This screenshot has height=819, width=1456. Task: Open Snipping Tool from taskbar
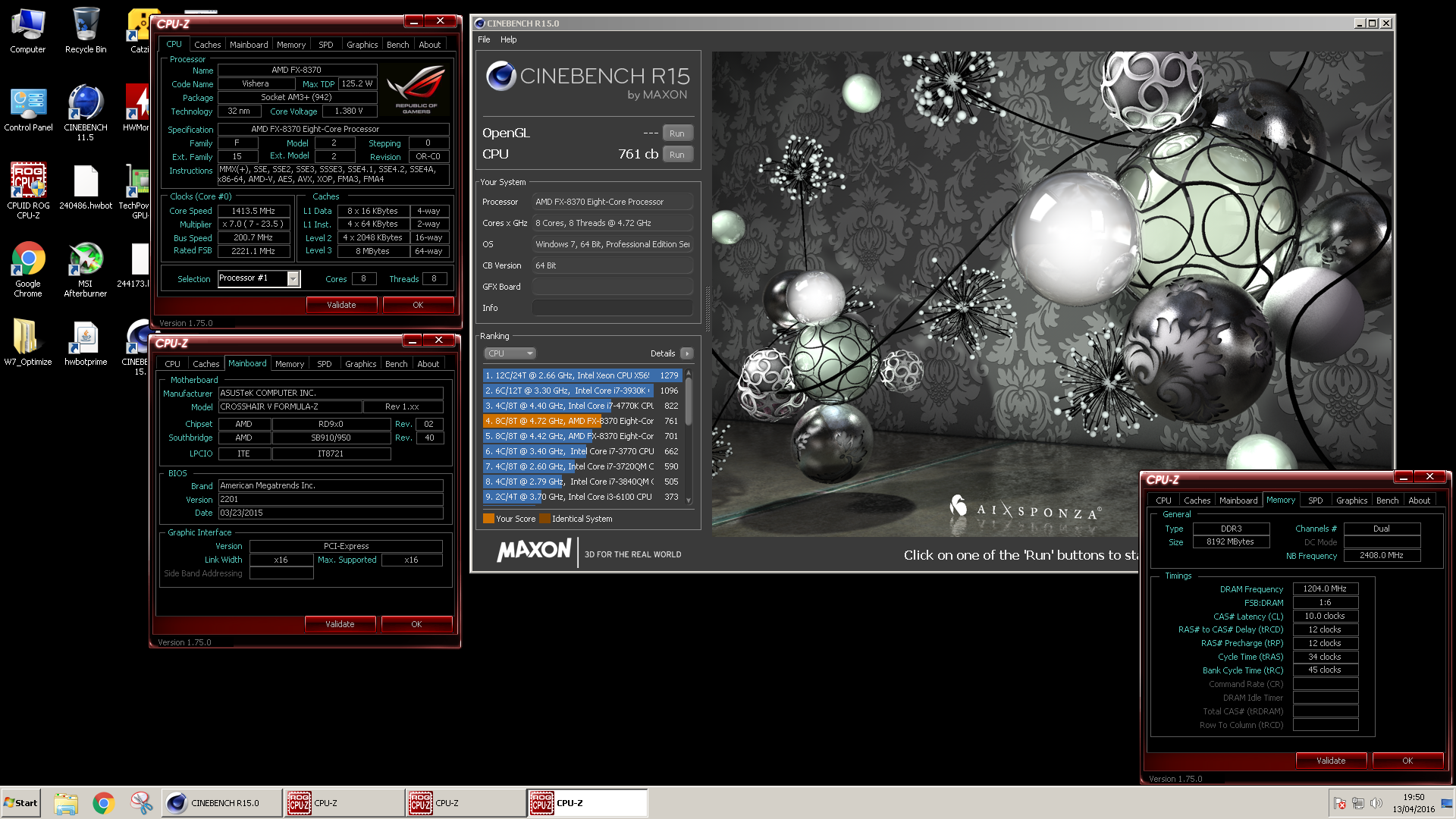141,803
